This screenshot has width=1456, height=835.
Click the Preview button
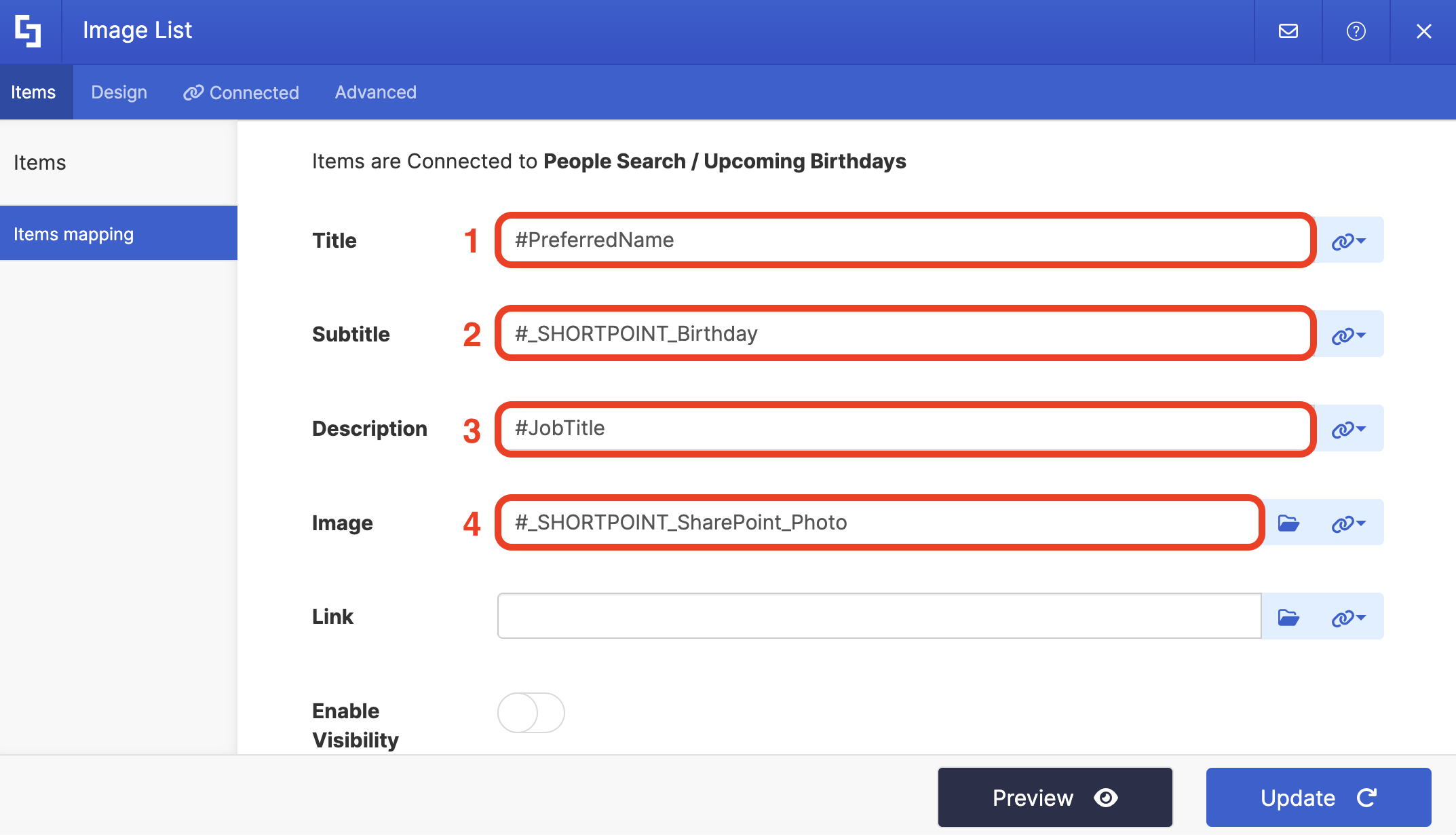[x=1054, y=797]
